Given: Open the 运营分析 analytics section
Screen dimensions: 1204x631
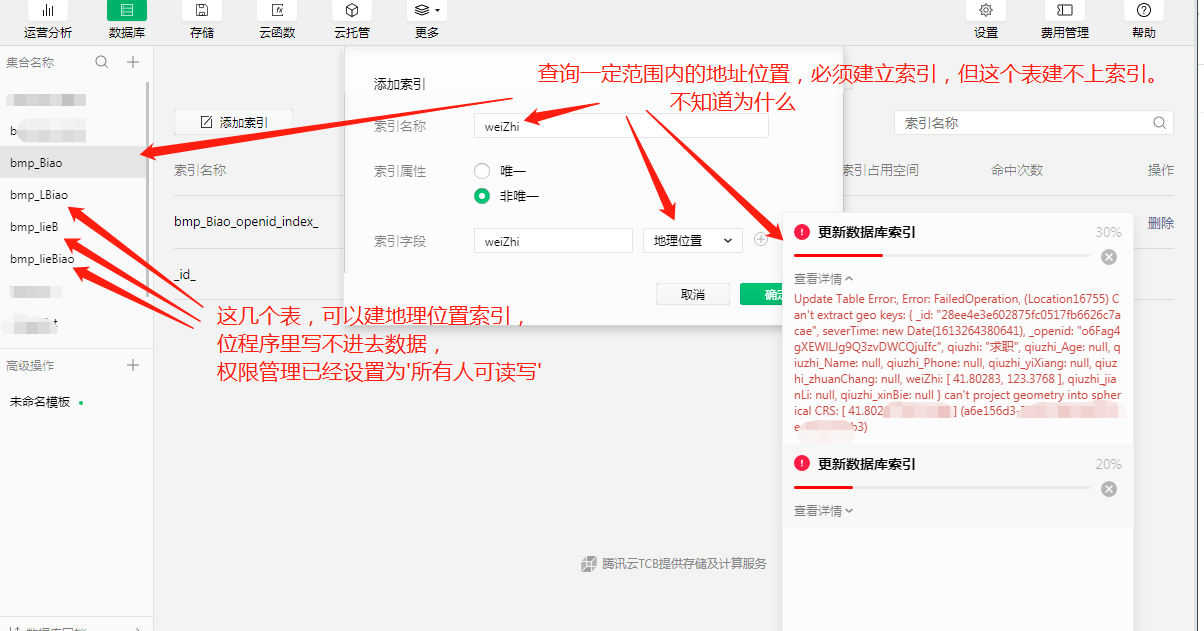Looking at the screenshot, I should [47, 20].
